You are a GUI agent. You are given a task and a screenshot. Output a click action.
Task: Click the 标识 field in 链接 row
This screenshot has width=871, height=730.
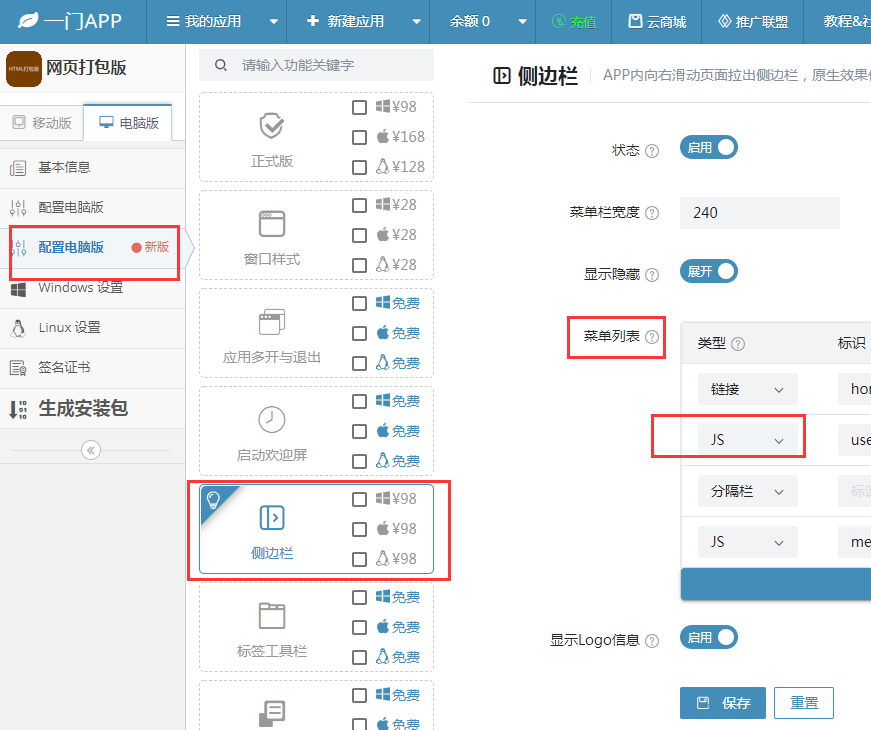point(854,389)
